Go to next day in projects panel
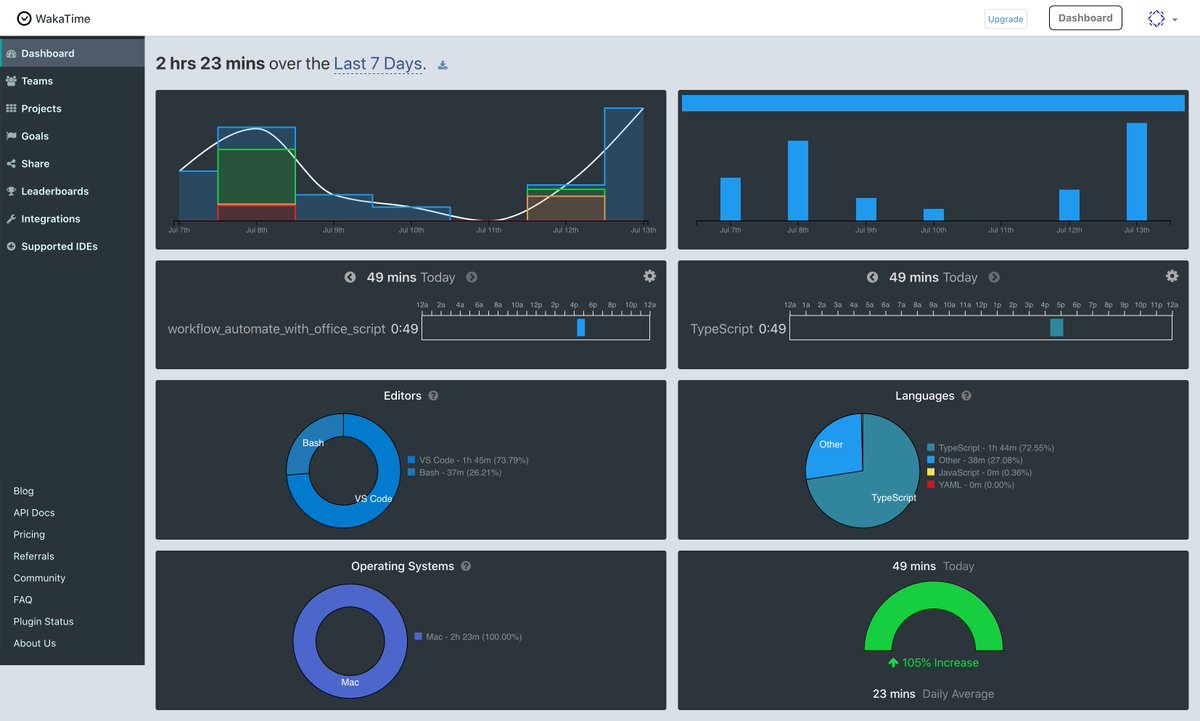Viewport: 1200px width, 721px height. click(472, 277)
